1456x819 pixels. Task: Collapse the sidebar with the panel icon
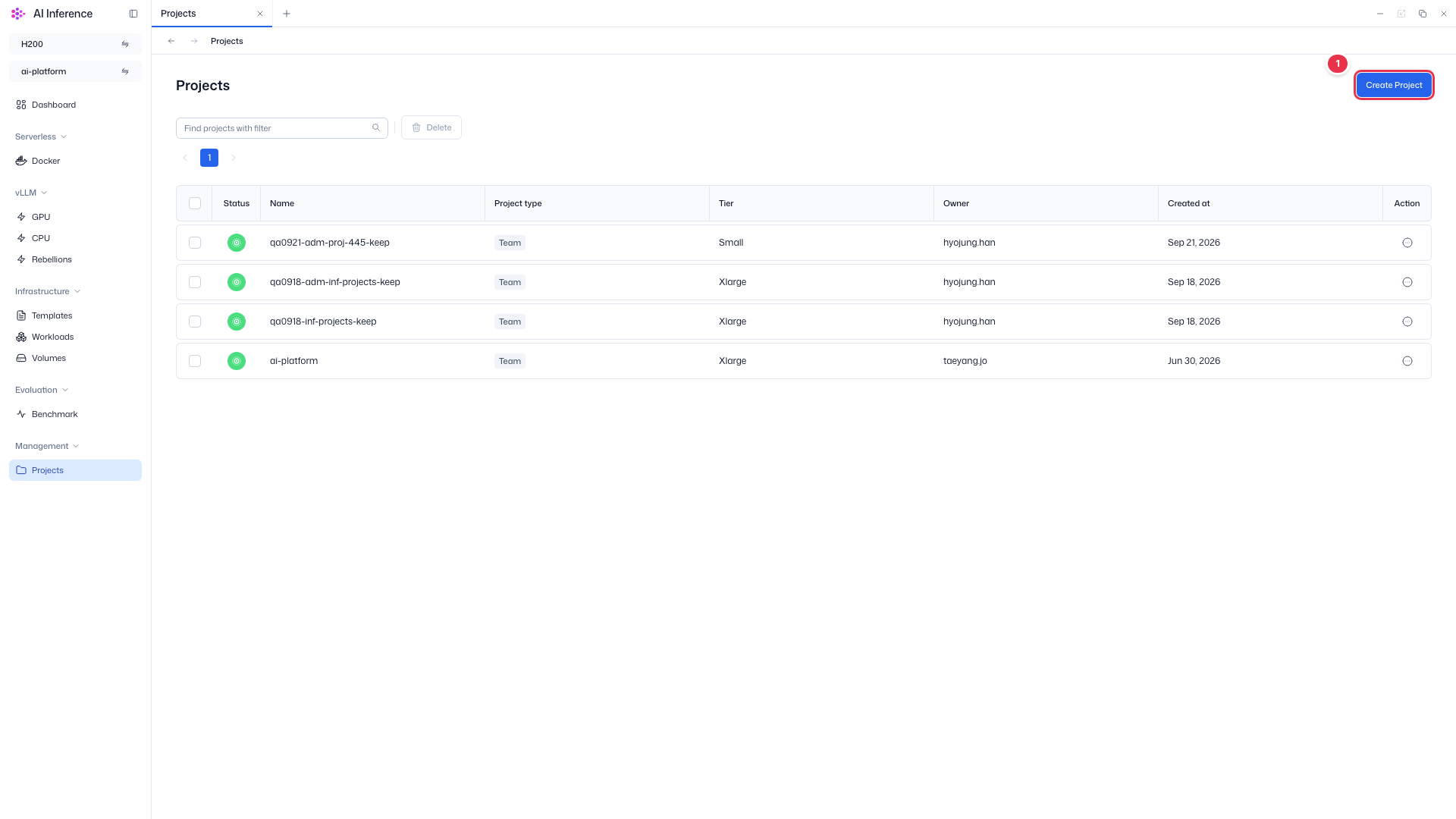[x=133, y=14]
